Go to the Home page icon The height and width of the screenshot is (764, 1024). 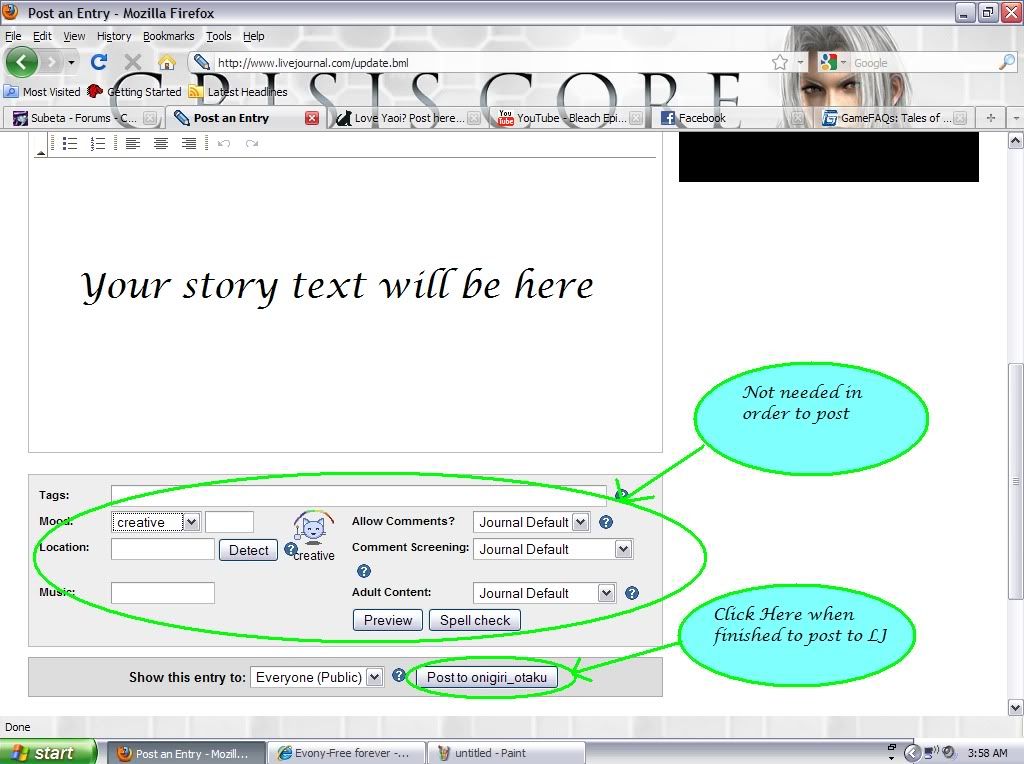[x=167, y=63]
